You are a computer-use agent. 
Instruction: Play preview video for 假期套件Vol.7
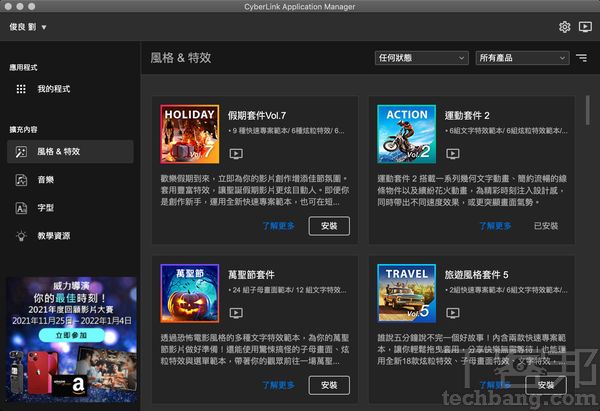click(236, 154)
